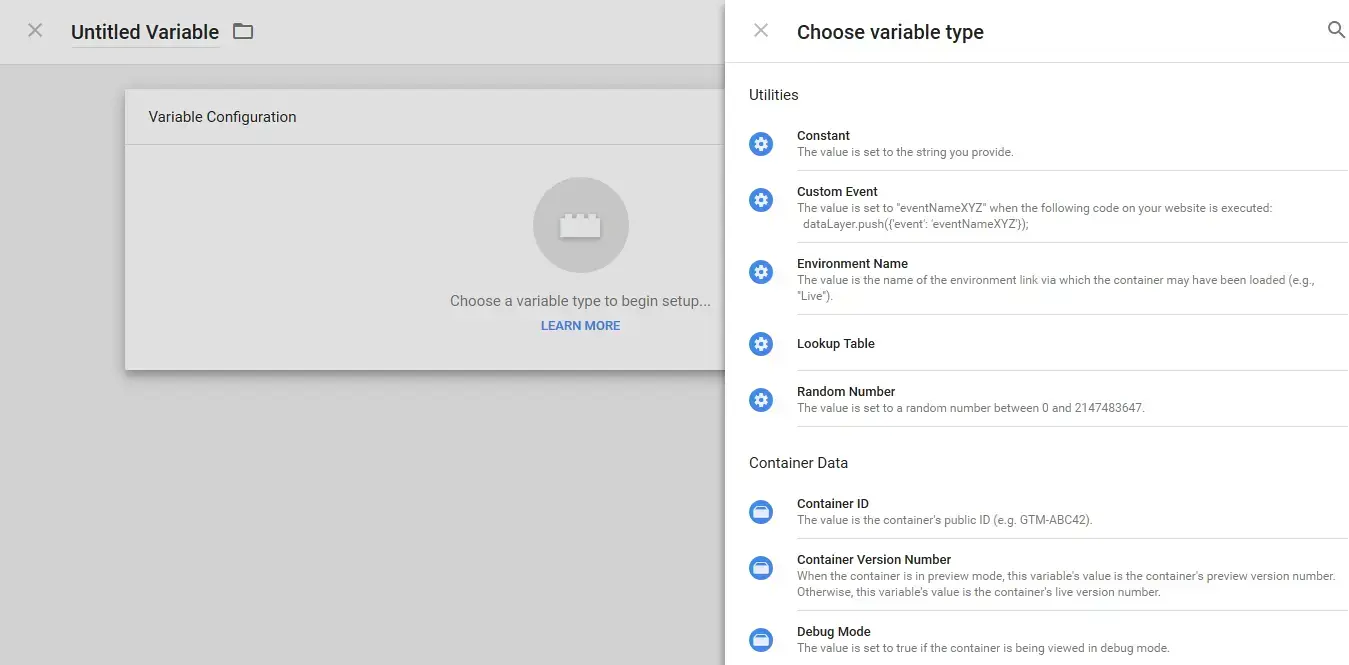Select the Environment Name gear icon
Viewport: 1349px width, 665px height.
761,272
